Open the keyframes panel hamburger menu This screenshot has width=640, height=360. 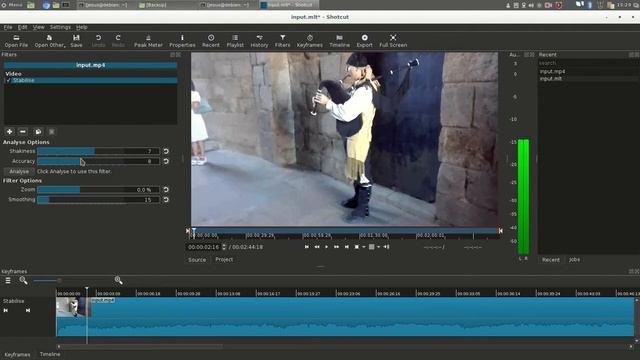click(x=8, y=280)
